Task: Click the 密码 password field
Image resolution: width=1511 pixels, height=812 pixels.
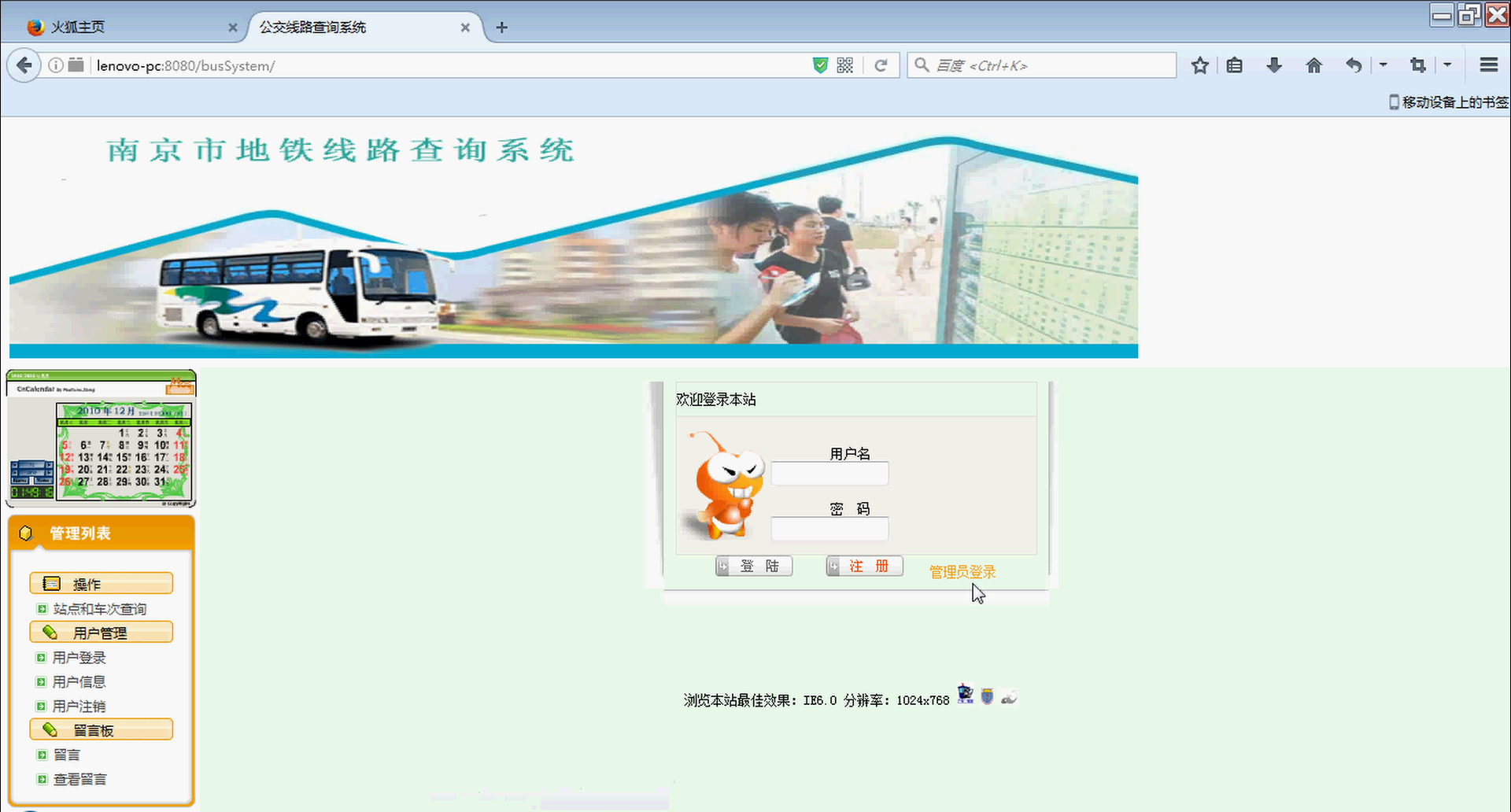Action: (x=829, y=529)
